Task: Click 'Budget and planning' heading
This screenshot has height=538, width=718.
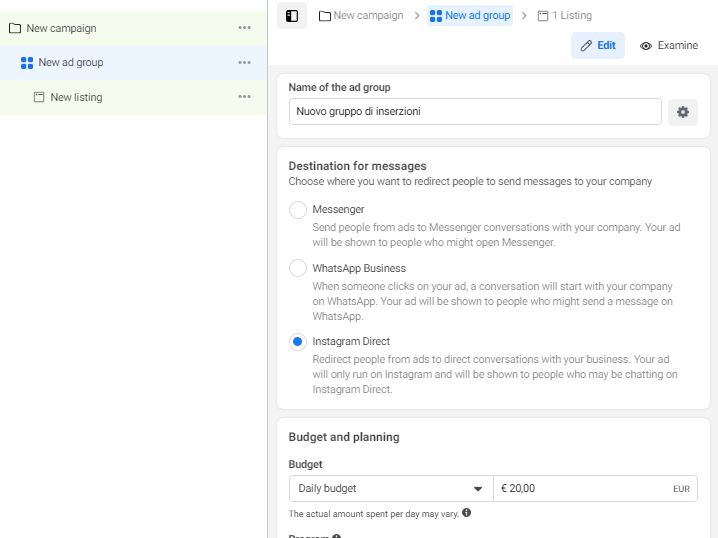Action: click(x=344, y=437)
